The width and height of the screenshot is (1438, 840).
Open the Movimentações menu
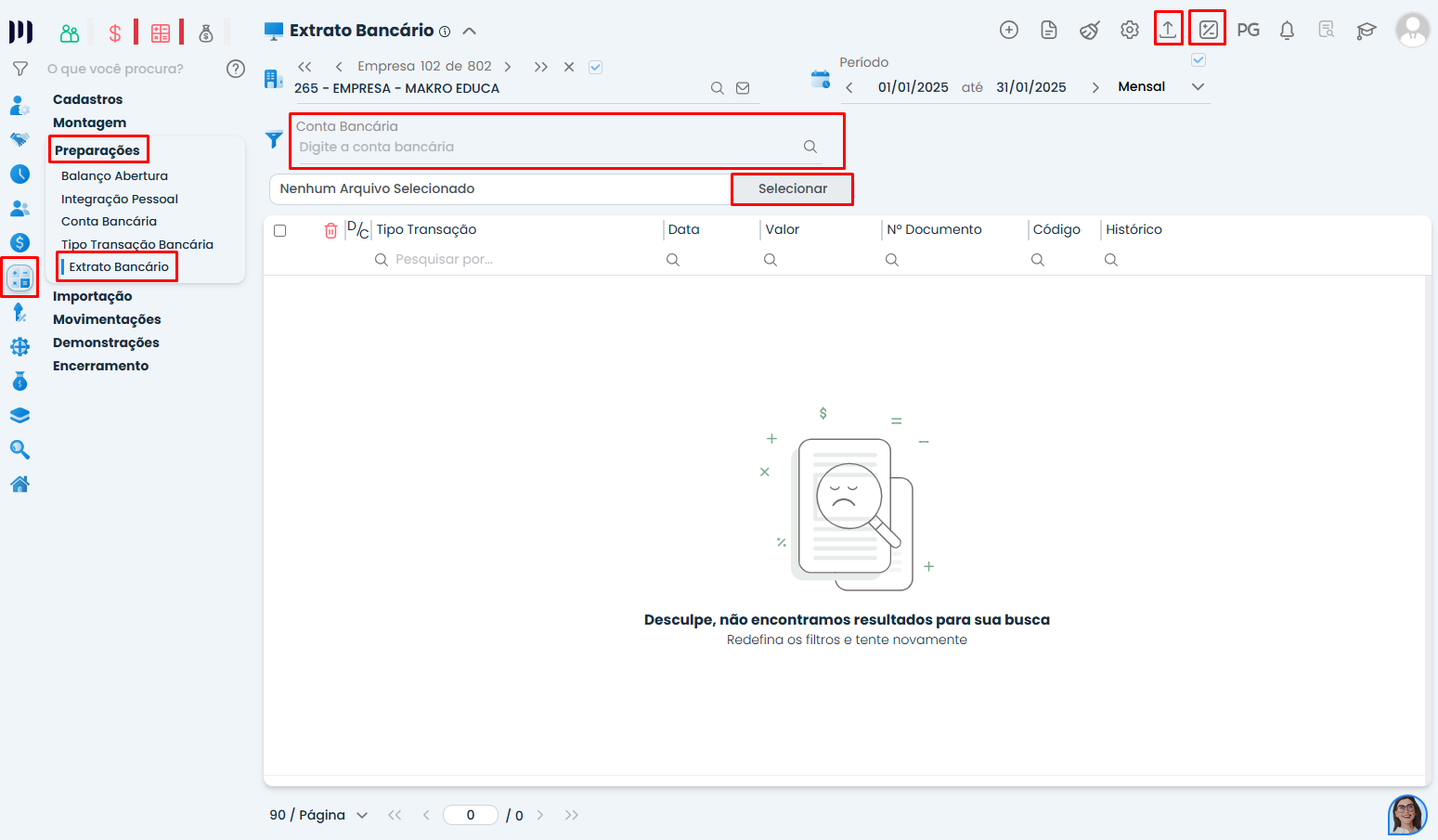click(107, 319)
